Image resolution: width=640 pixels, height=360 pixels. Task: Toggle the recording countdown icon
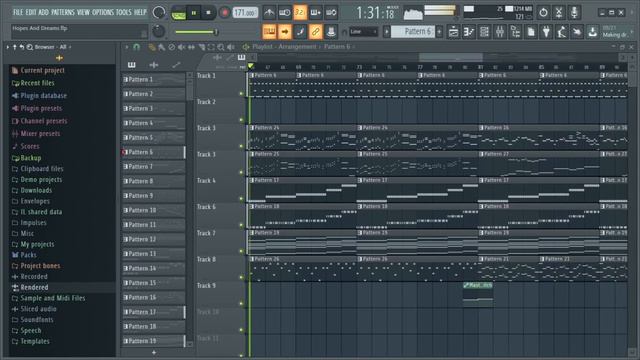coord(300,13)
